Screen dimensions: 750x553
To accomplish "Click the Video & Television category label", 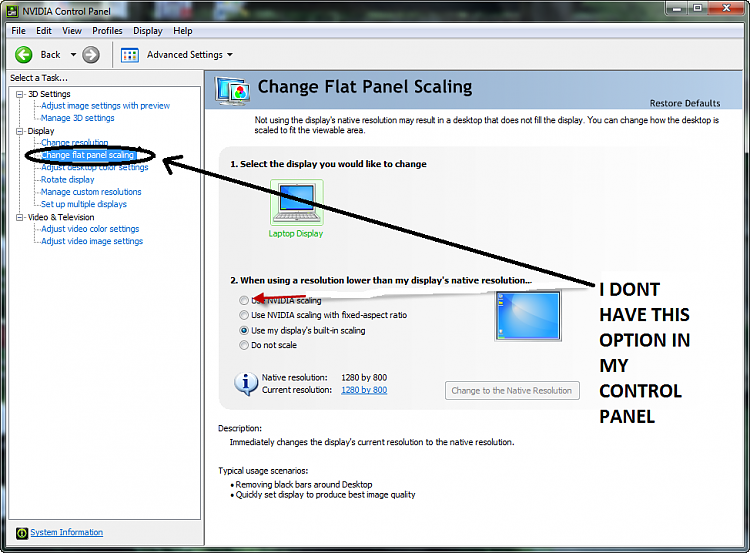I will [x=61, y=217].
